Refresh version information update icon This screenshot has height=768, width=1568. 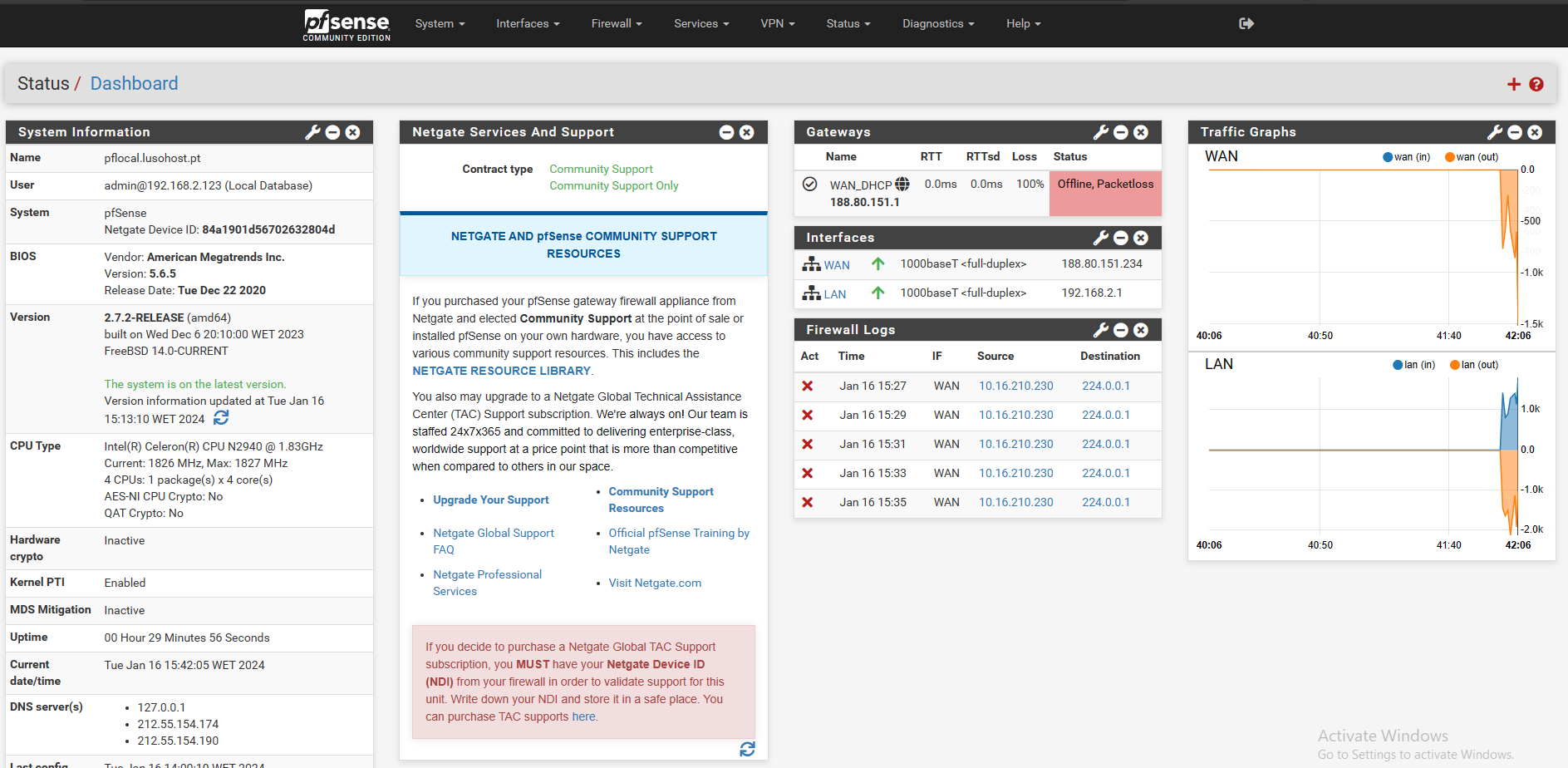click(221, 418)
